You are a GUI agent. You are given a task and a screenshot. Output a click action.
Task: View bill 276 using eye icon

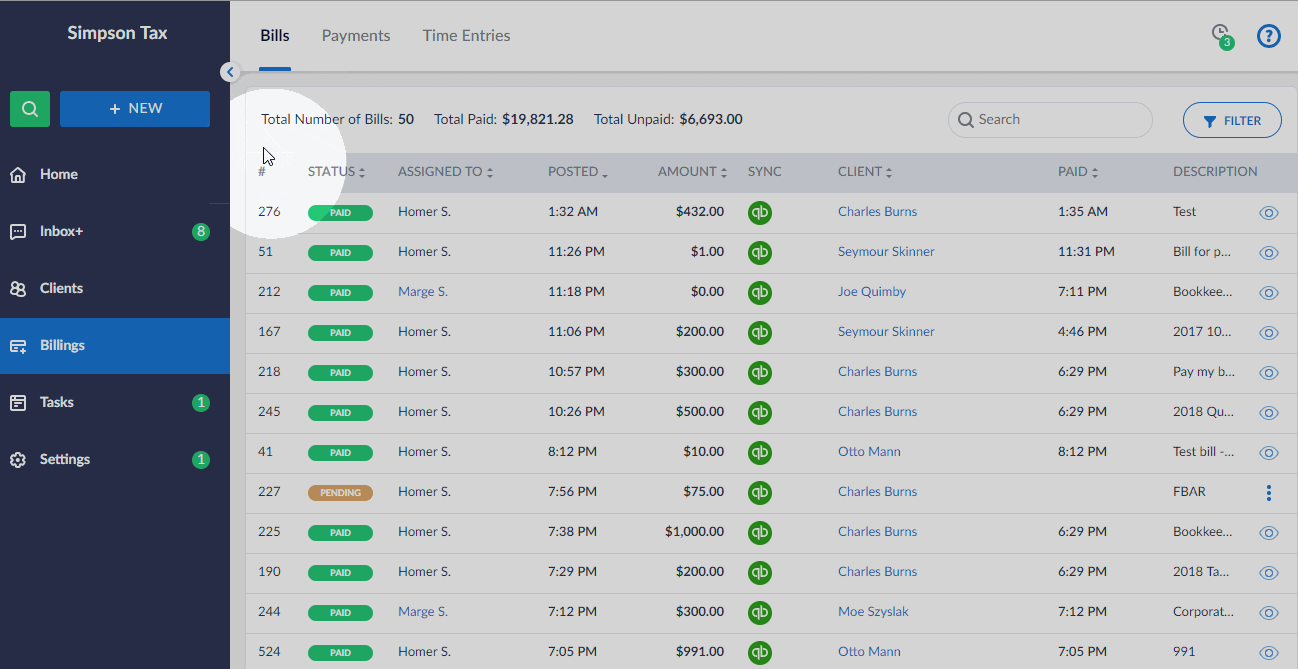(x=1268, y=212)
